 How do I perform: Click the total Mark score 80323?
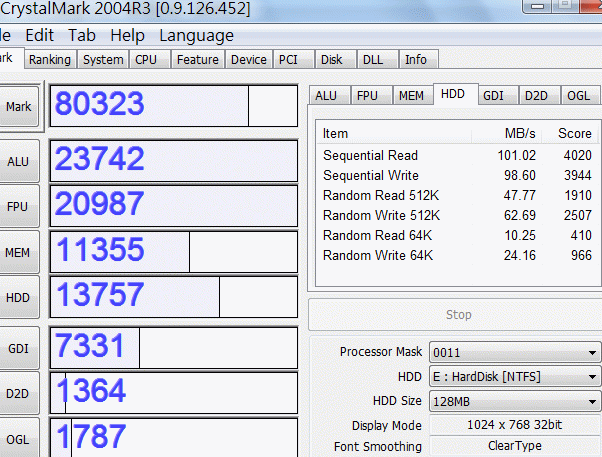pyautogui.click(x=99, y=104)
